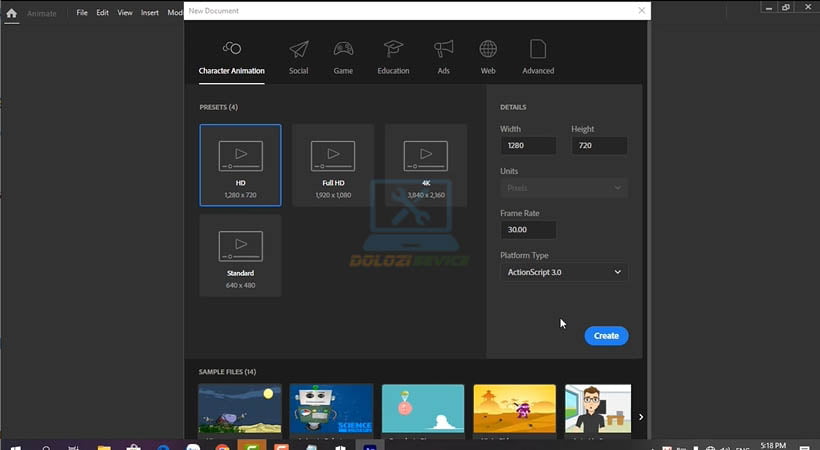Switch to the Web globe category
Image resolution: width=820 pixels, height=450 pixels.
(488, 57)
